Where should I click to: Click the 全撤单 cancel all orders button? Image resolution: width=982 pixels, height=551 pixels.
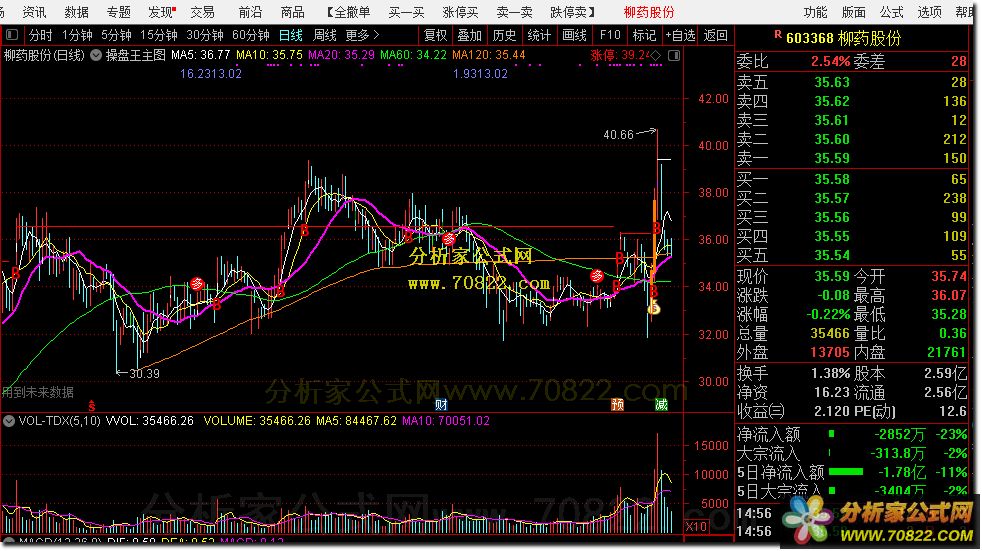point(352,12)
